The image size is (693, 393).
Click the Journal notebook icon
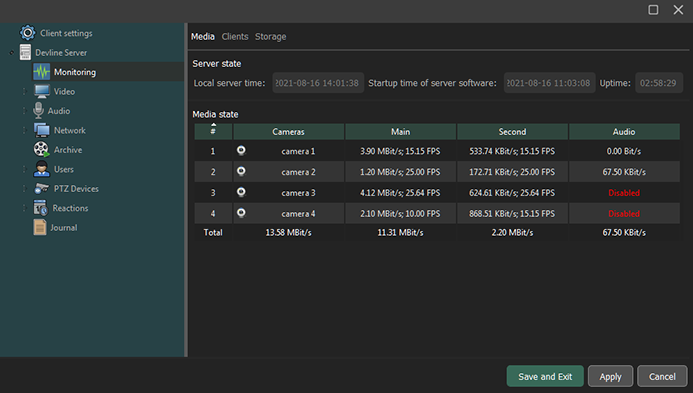pyautogui.click(x=40, y=227)
